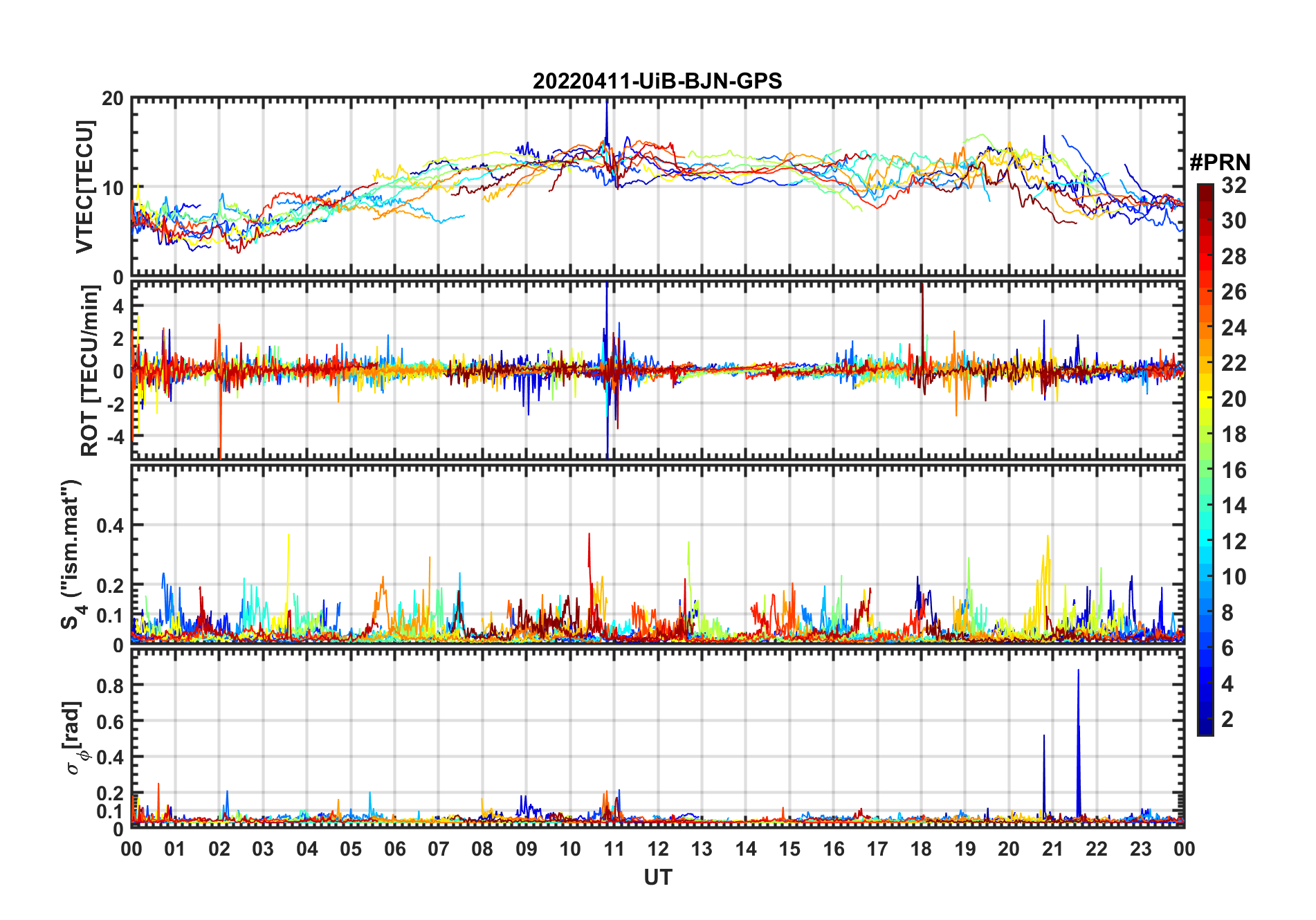Click the "UT" x-axis label
This screenshot has height=920, width=1316.
[658, 877]
